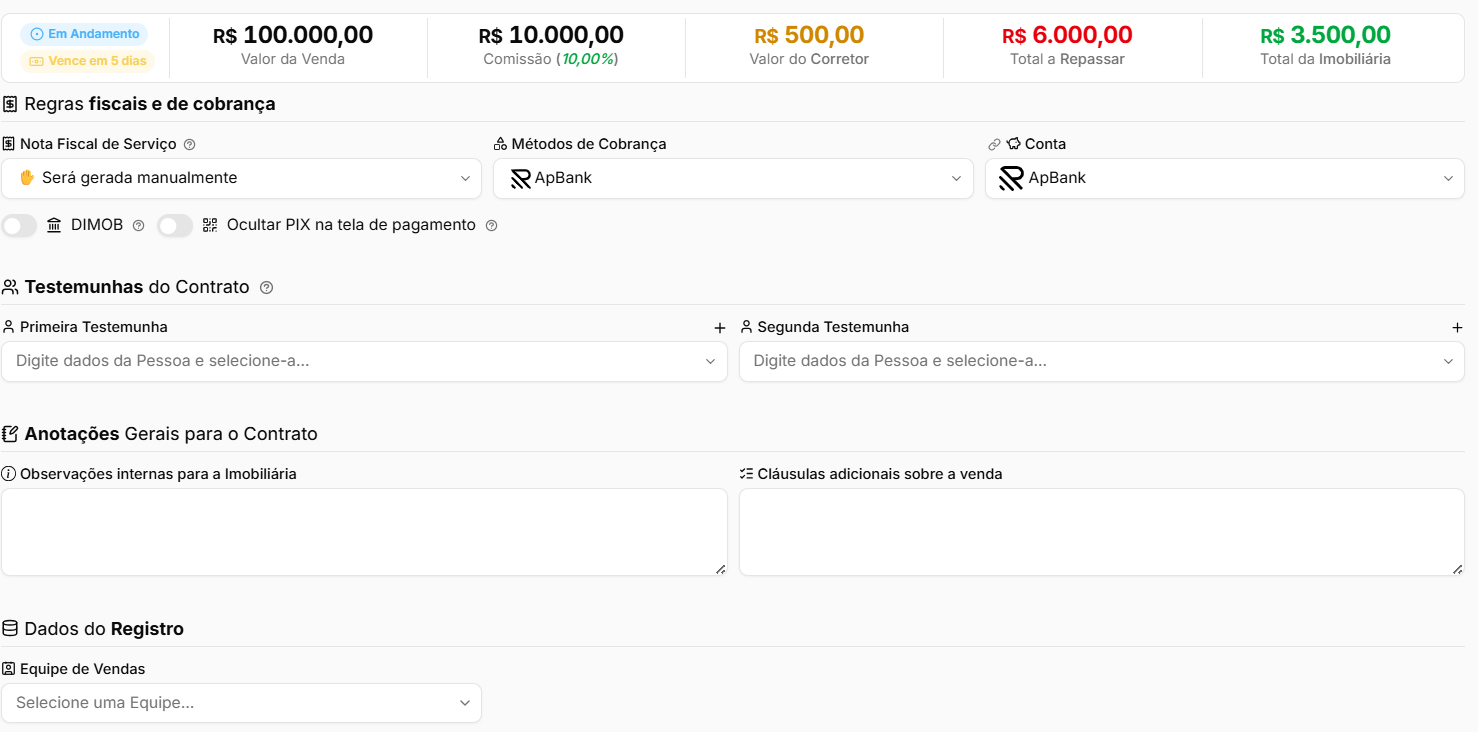
Task: Enable Ocultar PIX na tela de pagamento switch
Action: [x=175, y=226]
